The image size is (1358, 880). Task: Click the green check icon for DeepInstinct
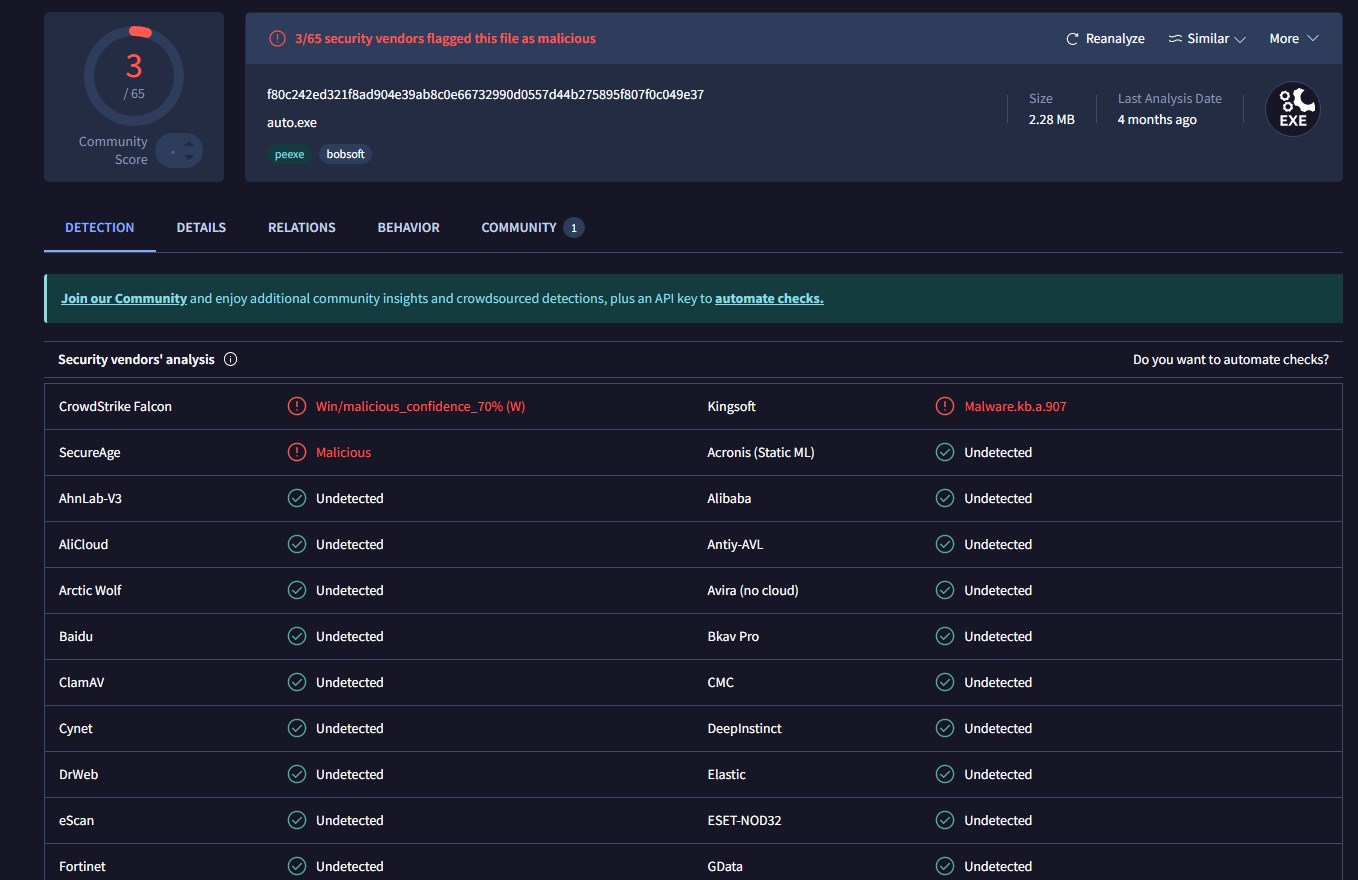pyautogui.click(x=945, y=728)
